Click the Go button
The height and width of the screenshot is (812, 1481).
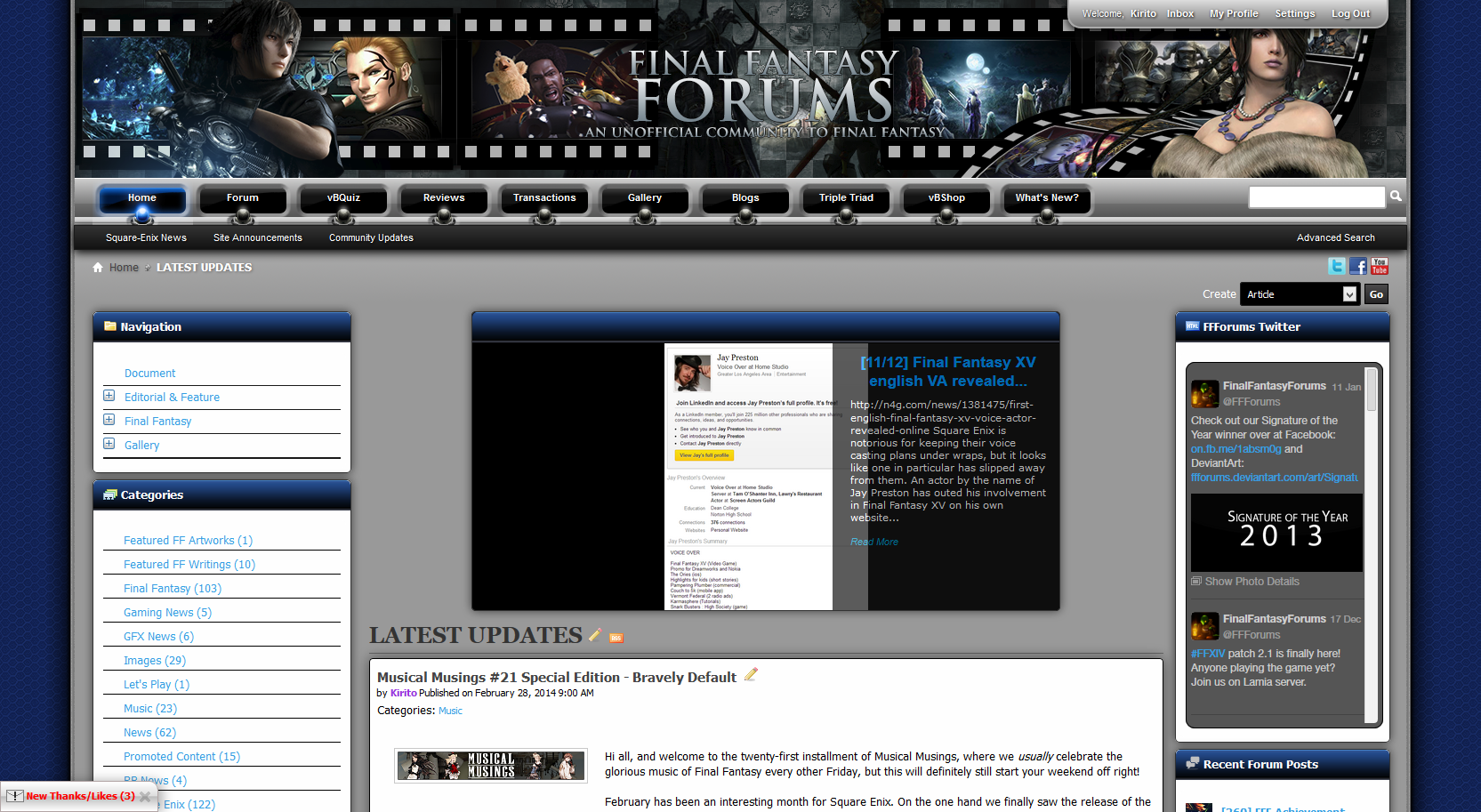pos(1376,294)
